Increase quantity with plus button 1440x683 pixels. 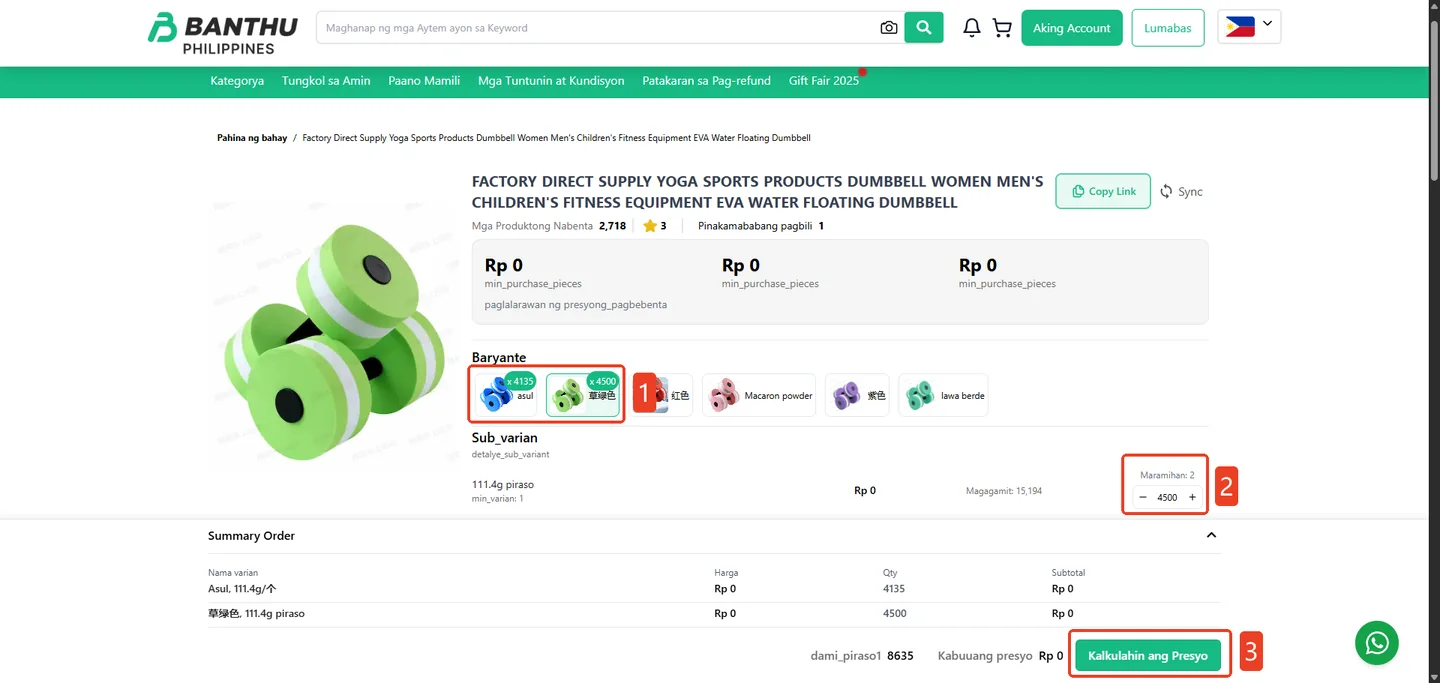[x=1192, y=497]
